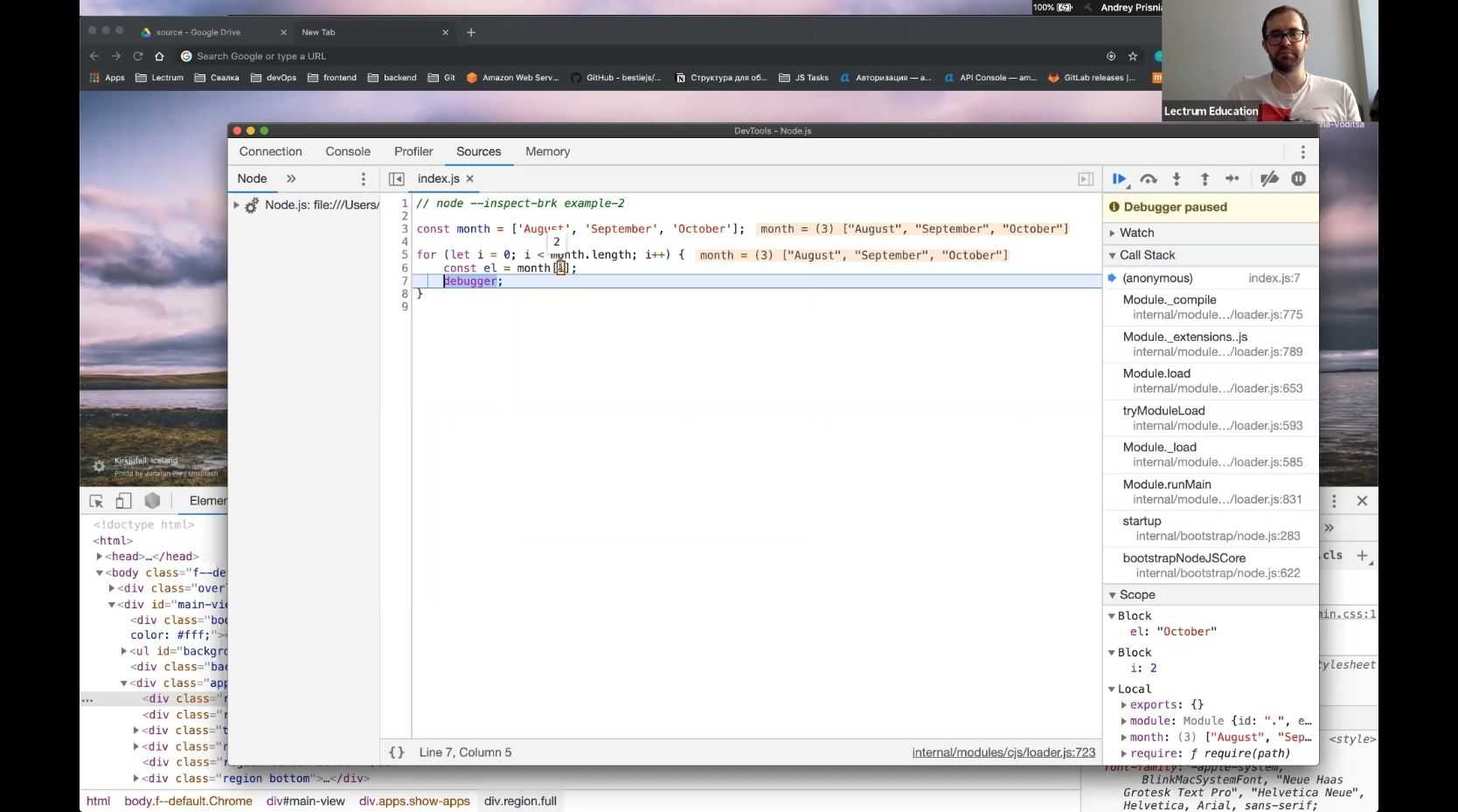Open a new Chrome tab with plus
Viewport: 1458px width, 812px height.
[471, 32]
